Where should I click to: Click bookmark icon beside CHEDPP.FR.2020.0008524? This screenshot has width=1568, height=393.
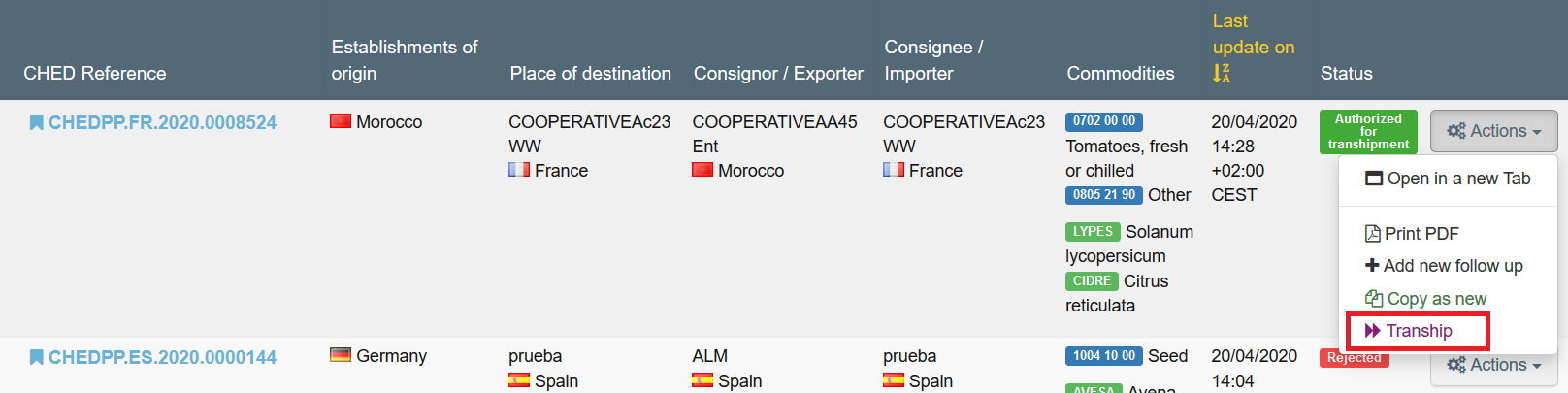pyautogui.click(x=36, y=122)
